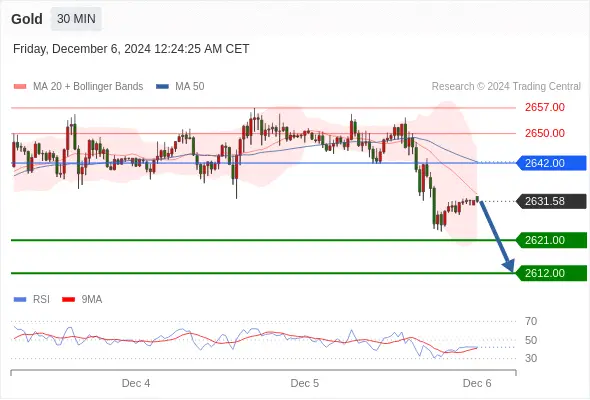The height and width of the screenshot is (400, 590).
Task: Click the Dec 6 date axis label
Action: (x=477, y=383)
